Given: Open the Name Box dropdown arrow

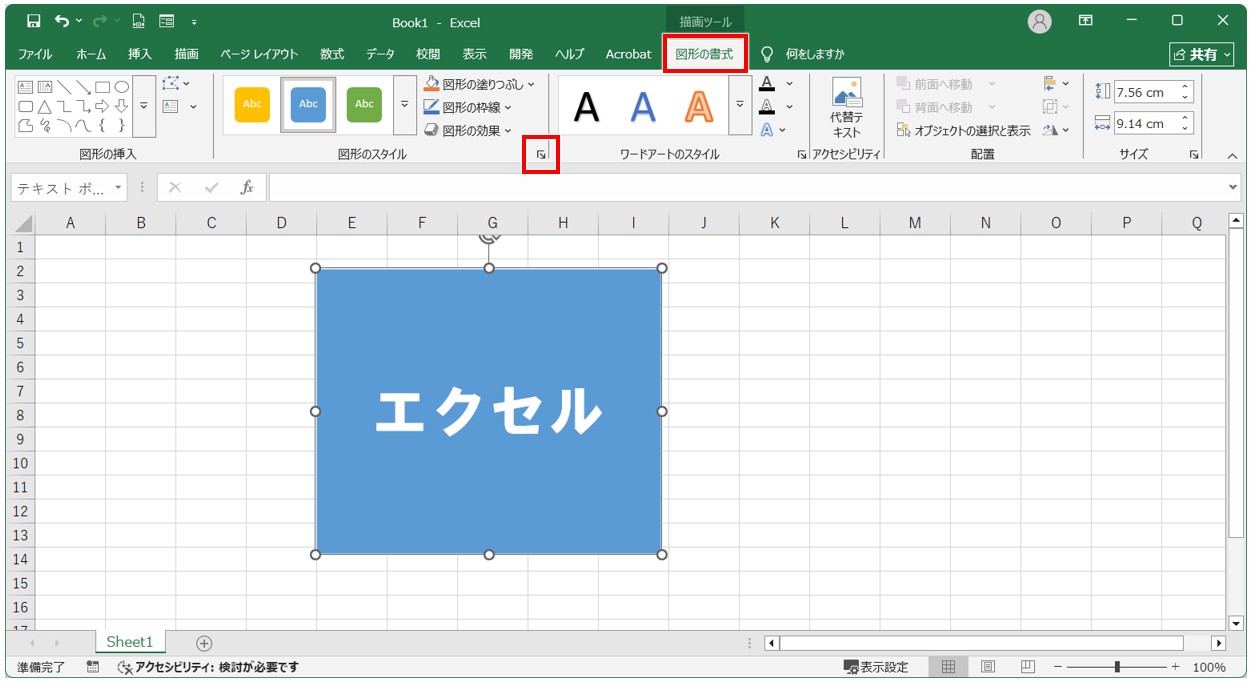Looking at the screenshot, I should click(119, 187).
